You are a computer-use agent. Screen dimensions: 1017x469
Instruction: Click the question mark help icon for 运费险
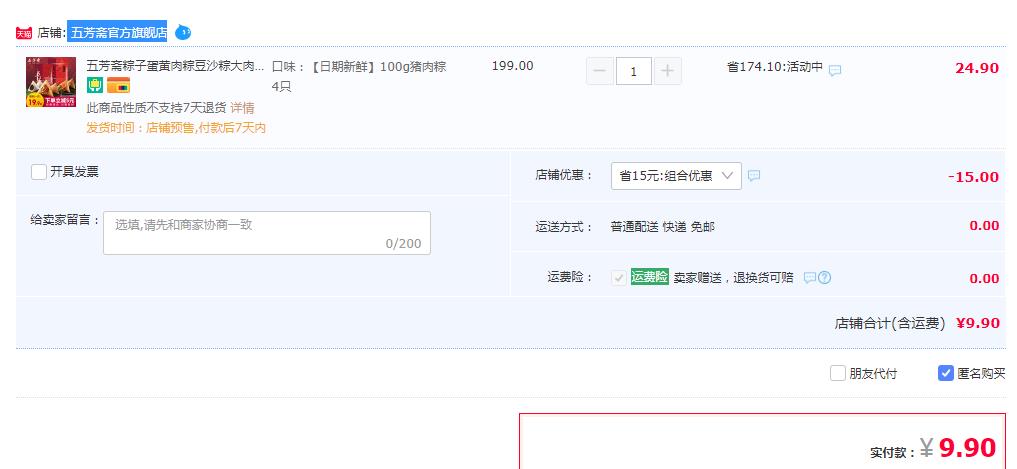pyautogui.click(x=824, y=278)
